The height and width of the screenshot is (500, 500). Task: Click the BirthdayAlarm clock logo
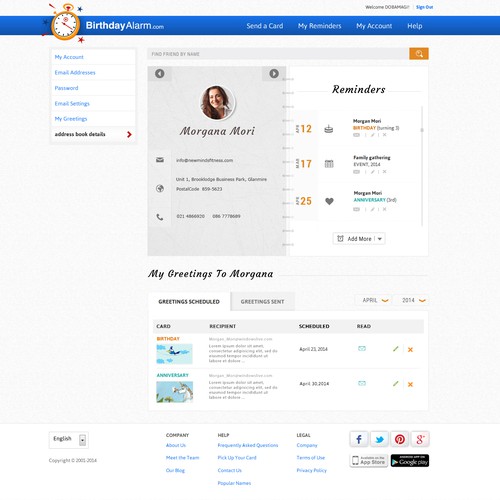(65, 24)
